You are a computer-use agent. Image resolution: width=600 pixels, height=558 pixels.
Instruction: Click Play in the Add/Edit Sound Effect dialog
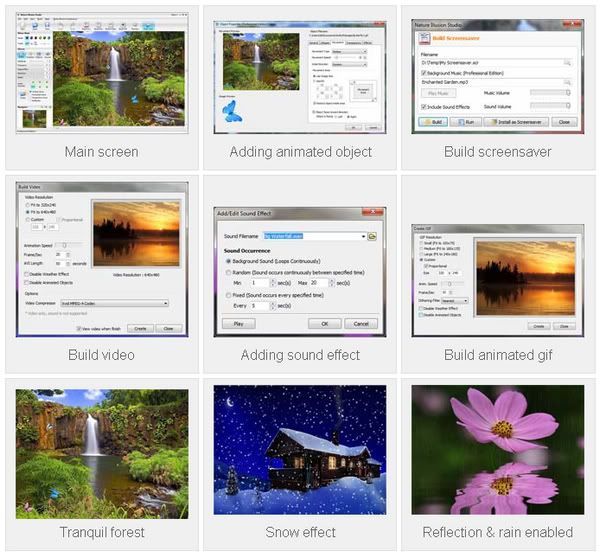[238, 324]
